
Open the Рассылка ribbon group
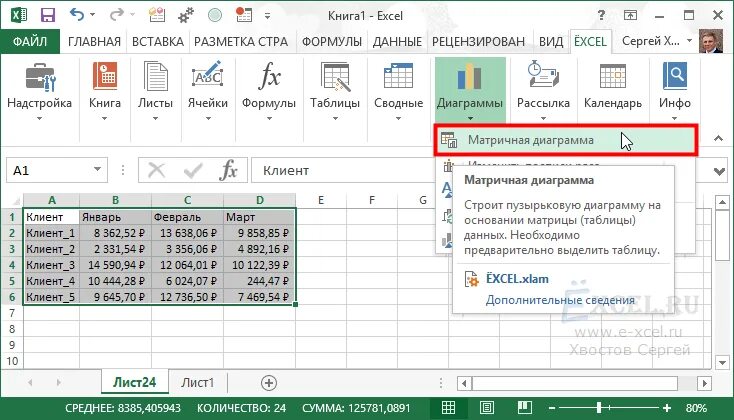543,91
